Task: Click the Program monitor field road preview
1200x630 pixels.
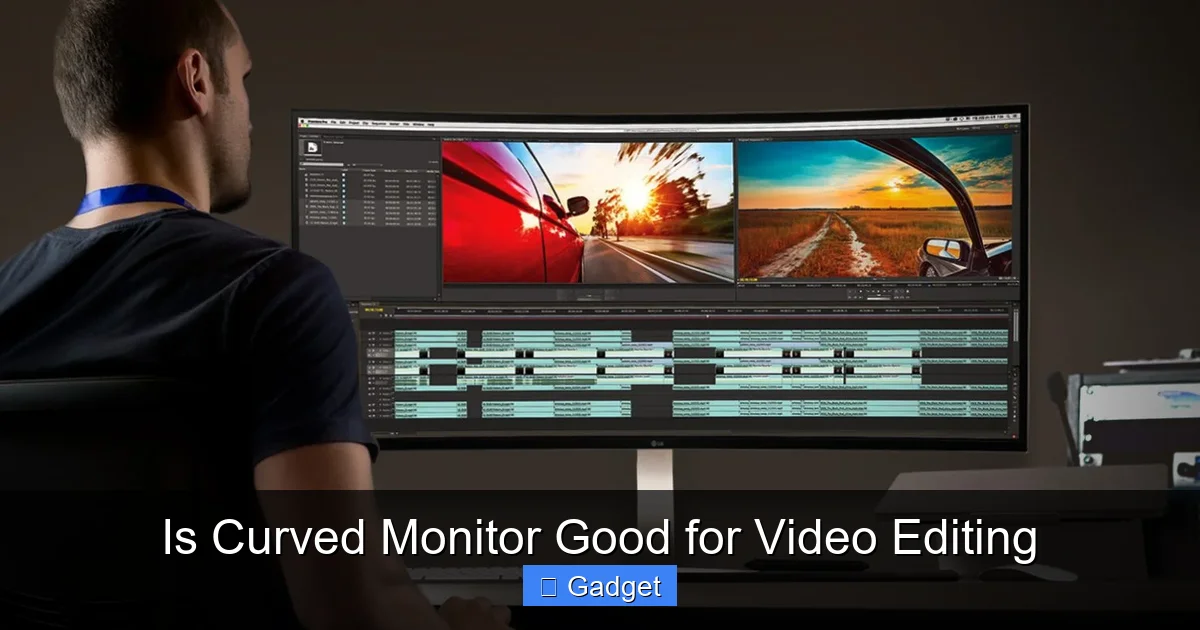Action: (x=875, y=207)
